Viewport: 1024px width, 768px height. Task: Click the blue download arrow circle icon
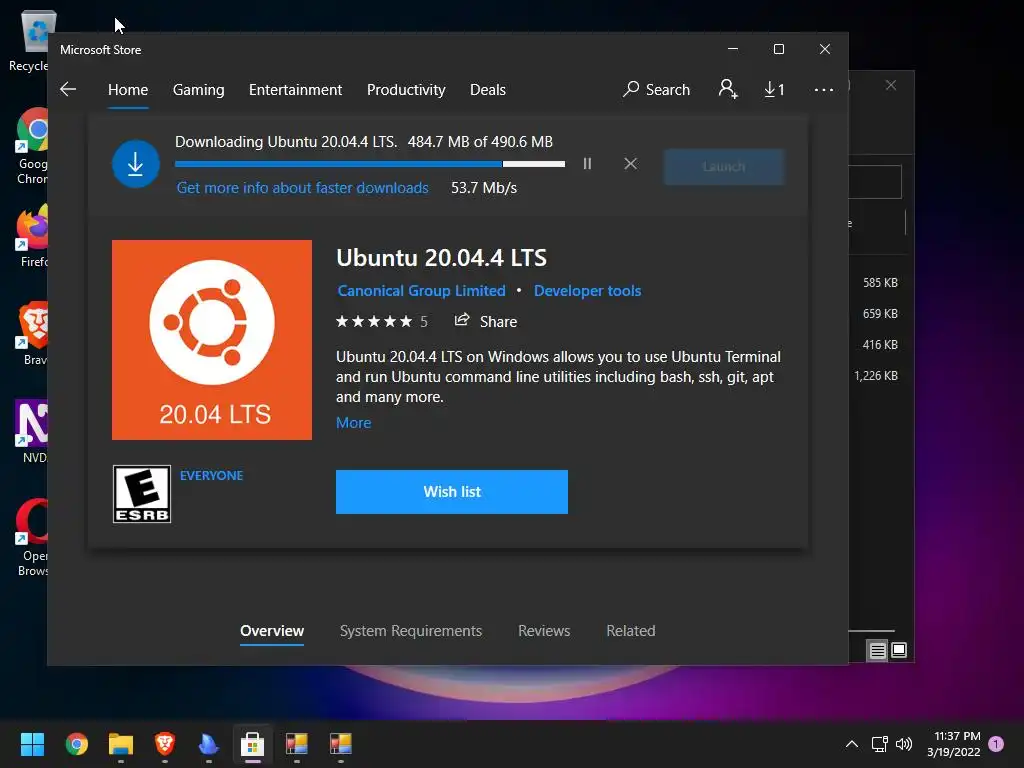click(136, 164)
